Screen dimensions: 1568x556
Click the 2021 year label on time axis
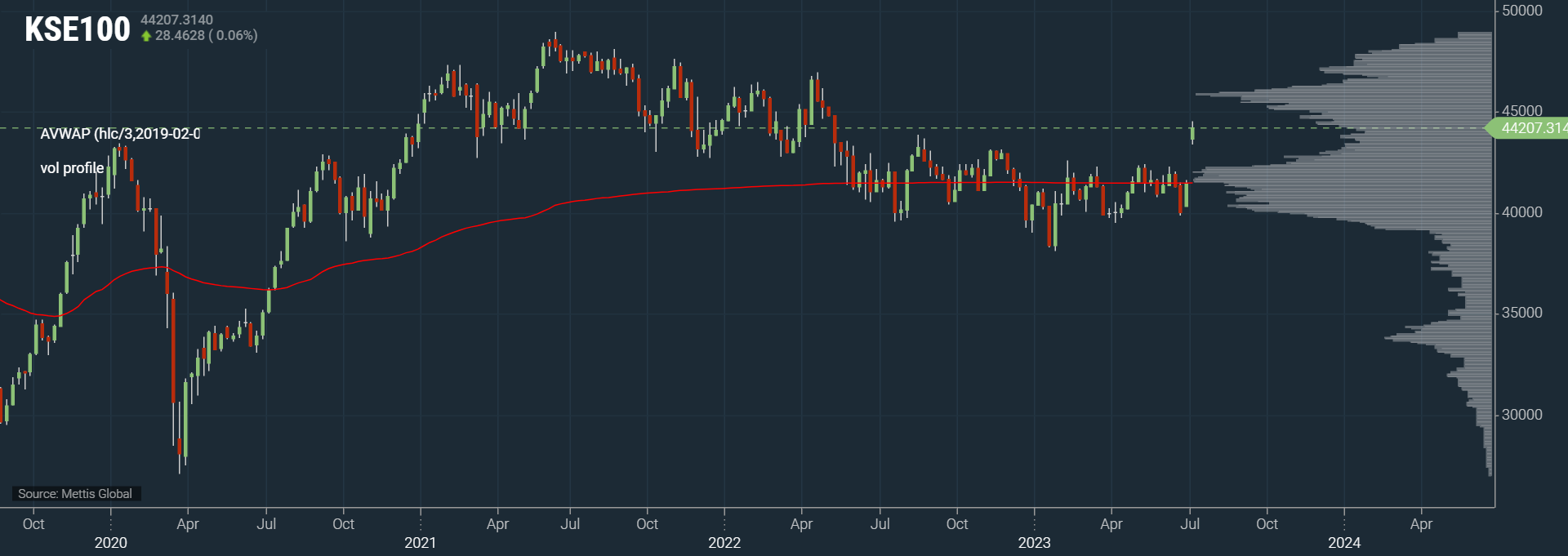pos(421,543)
